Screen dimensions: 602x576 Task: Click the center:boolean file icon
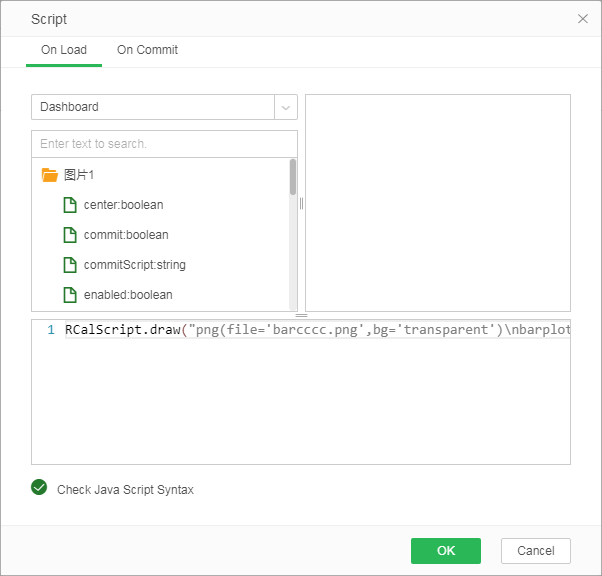coord(70,205)
